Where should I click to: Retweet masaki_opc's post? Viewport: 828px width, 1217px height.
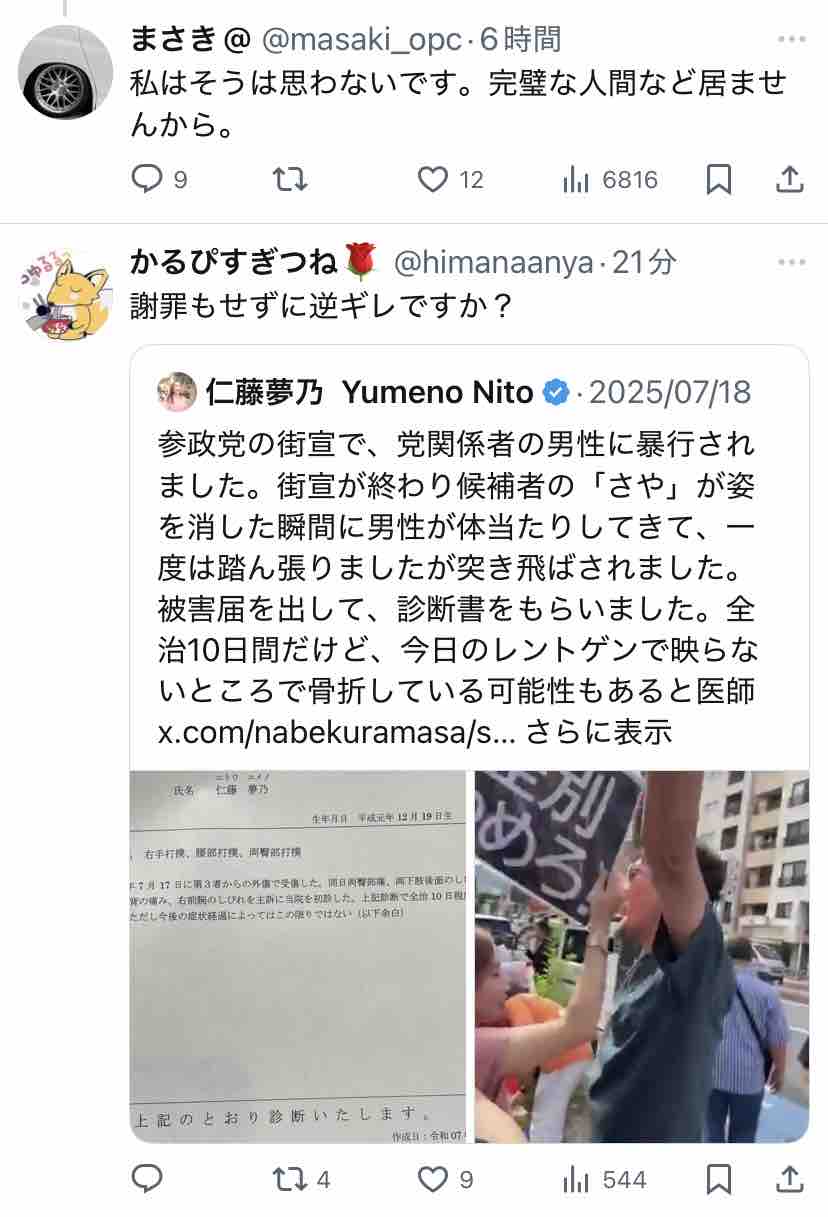291,180
